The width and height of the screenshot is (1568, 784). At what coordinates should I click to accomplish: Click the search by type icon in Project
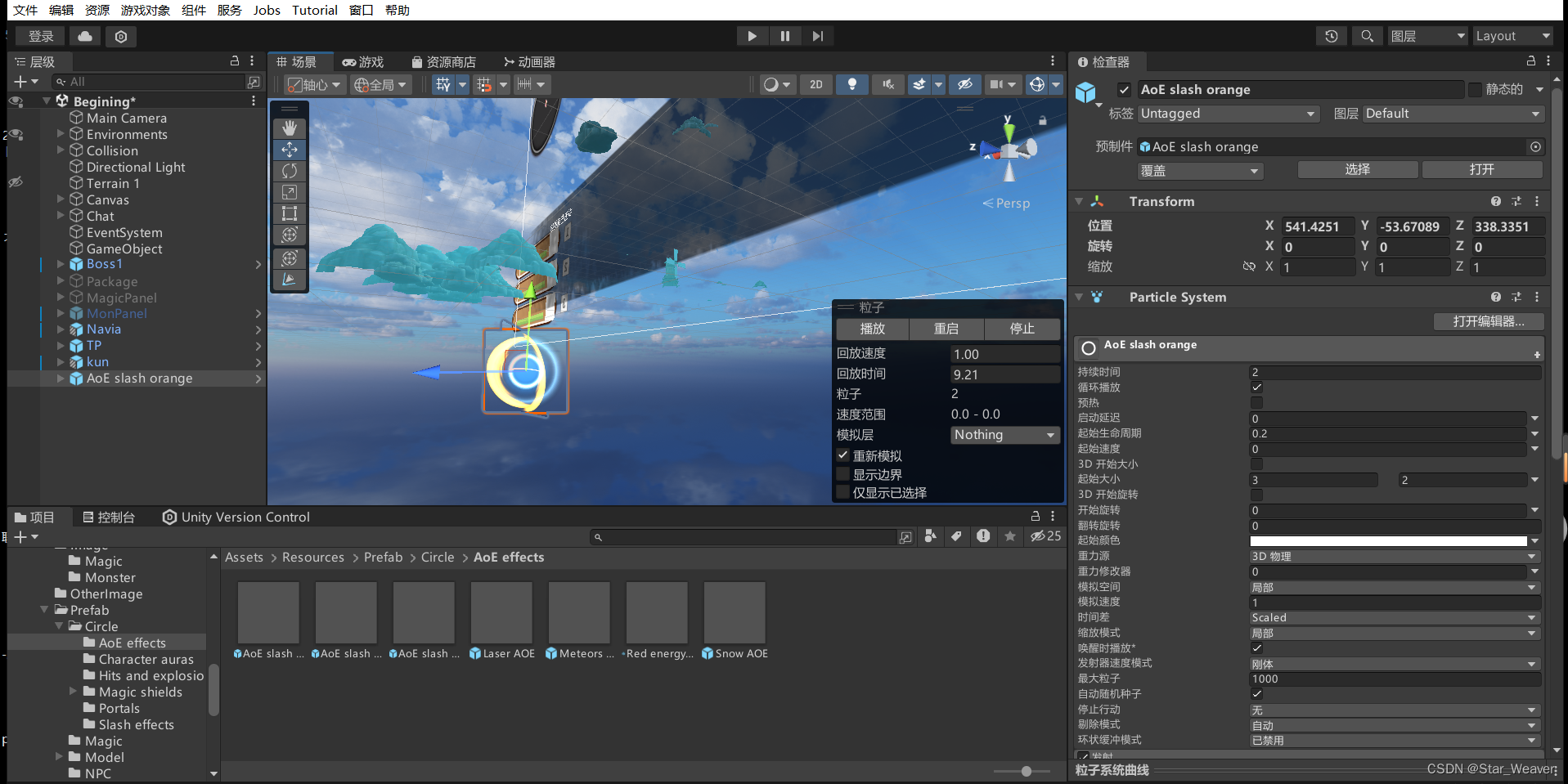point(930,536)
